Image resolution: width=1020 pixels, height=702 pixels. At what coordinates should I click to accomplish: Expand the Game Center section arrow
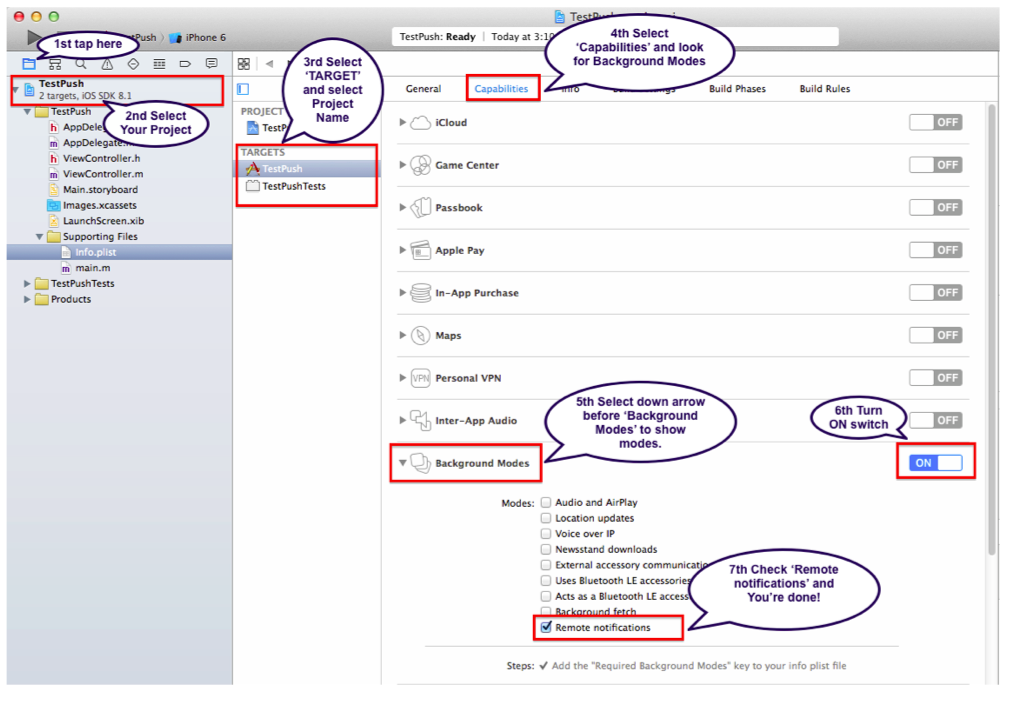tap(403, 165)
